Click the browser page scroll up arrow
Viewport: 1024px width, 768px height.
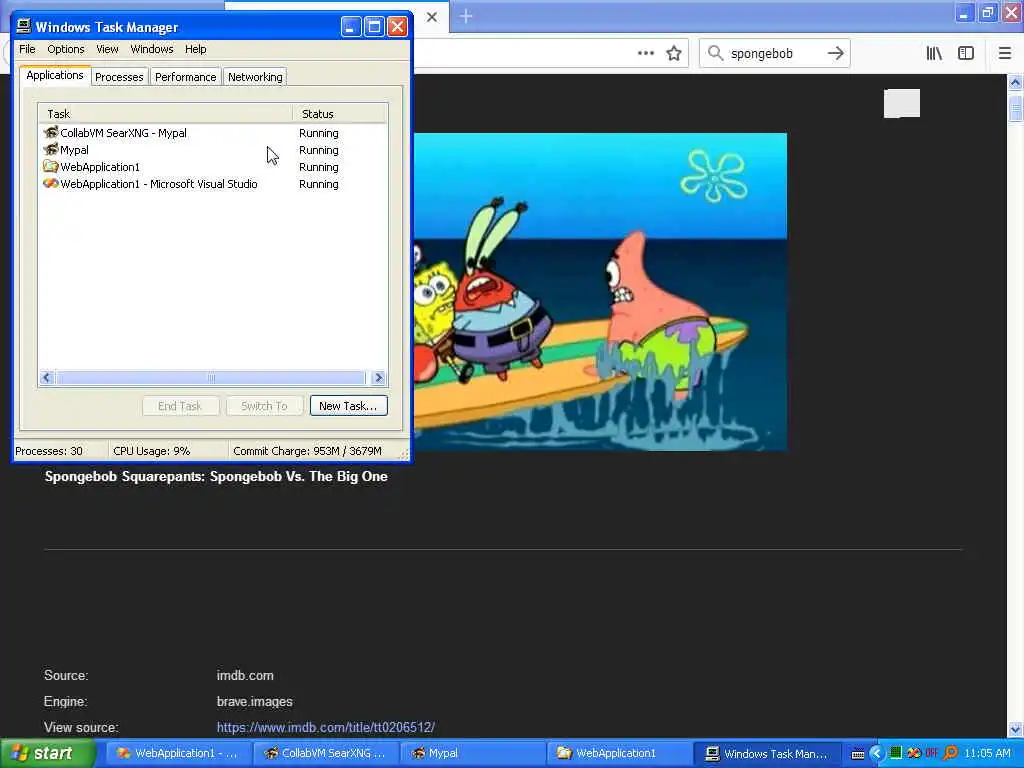pos(1015,83)
